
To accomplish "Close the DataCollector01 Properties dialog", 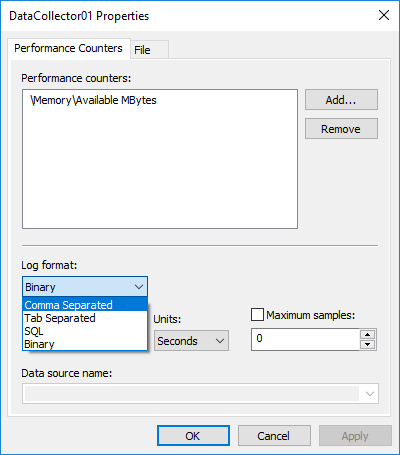I will (384, 15).
